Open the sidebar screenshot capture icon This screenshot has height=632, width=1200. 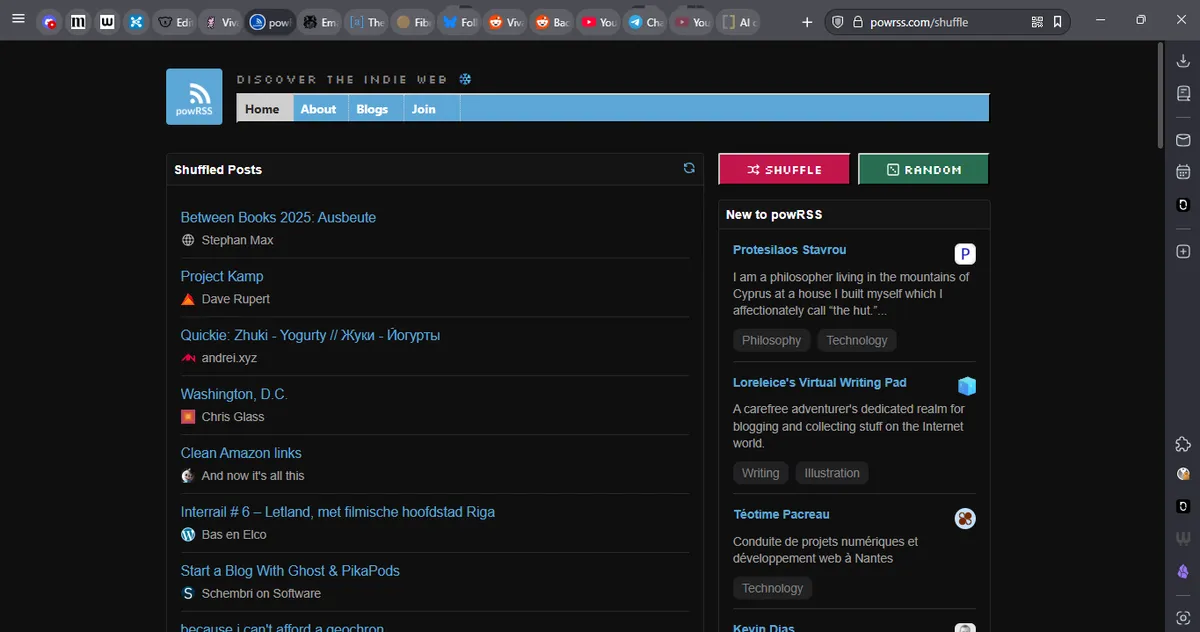(x=1183, y=618)
